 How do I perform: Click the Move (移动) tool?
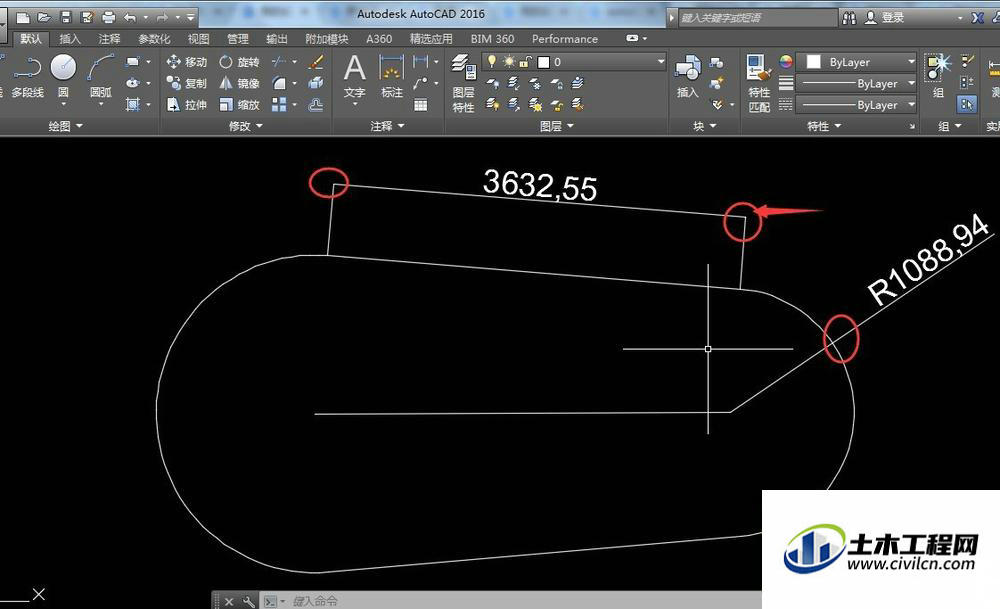coord(187,62)
